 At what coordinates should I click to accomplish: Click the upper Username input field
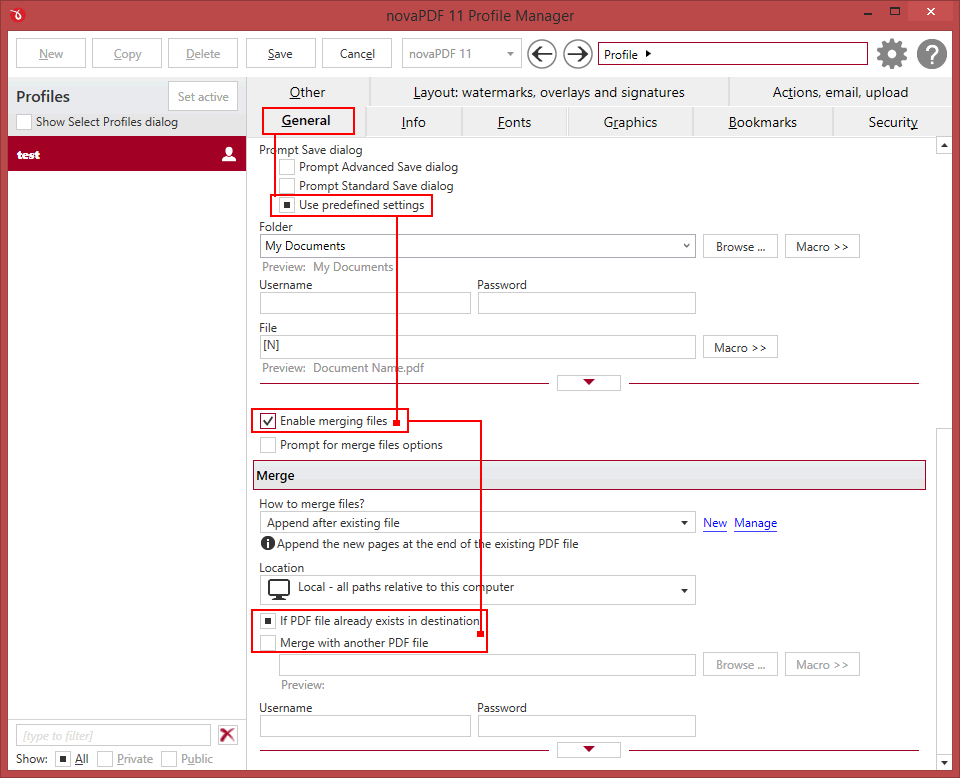coord(366,303)
